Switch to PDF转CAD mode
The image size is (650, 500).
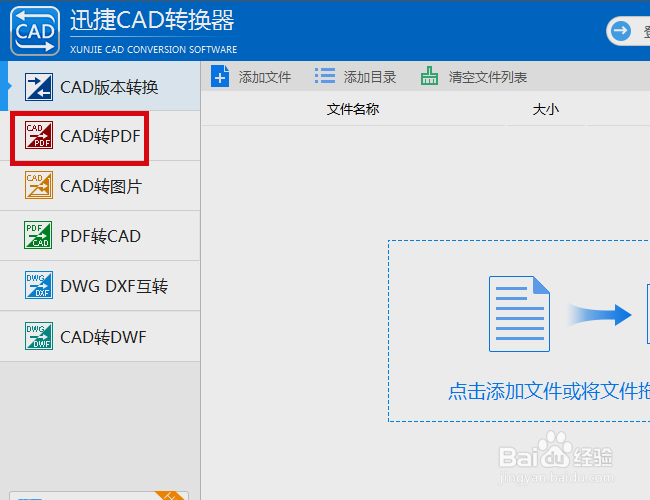100,236
